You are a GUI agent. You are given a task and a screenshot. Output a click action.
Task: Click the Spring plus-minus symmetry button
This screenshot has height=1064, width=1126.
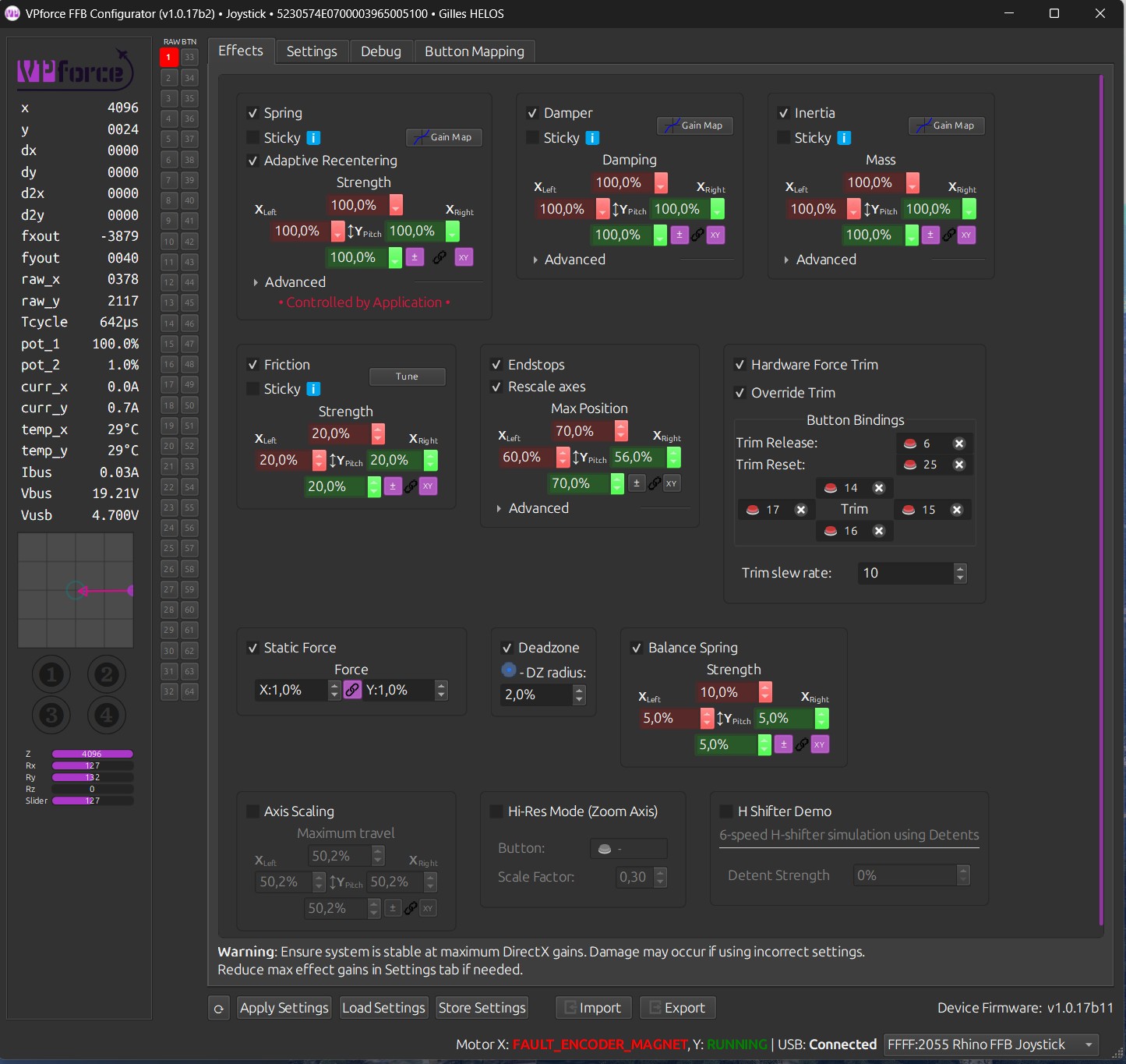(414, 257)
